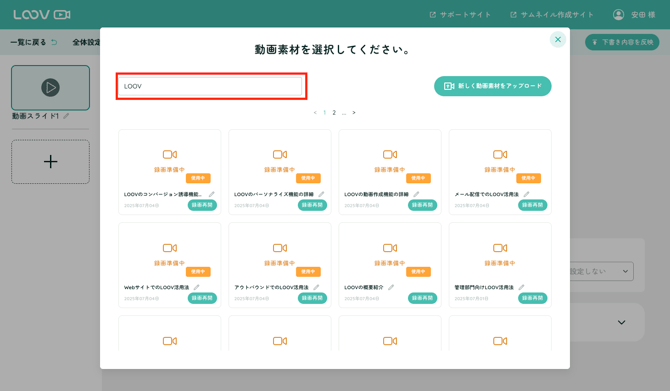Select the 動画スライド1 slide thumbnail
670x391 pixels.
(50, 88)
